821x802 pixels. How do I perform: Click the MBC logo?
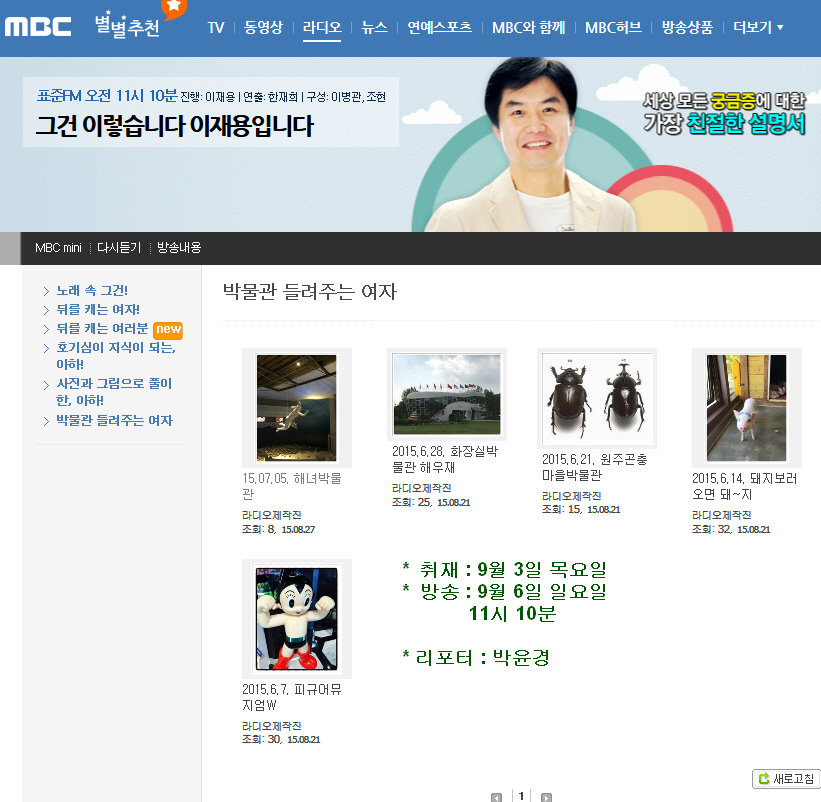(37, 26)
